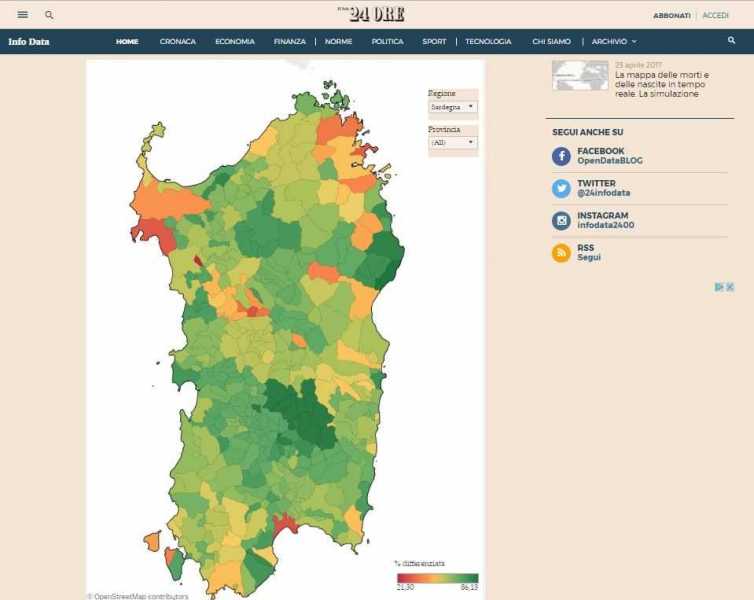Open the hamburger menu icon
Viewport: 754px width, 600px height.
tap(23, 15)
